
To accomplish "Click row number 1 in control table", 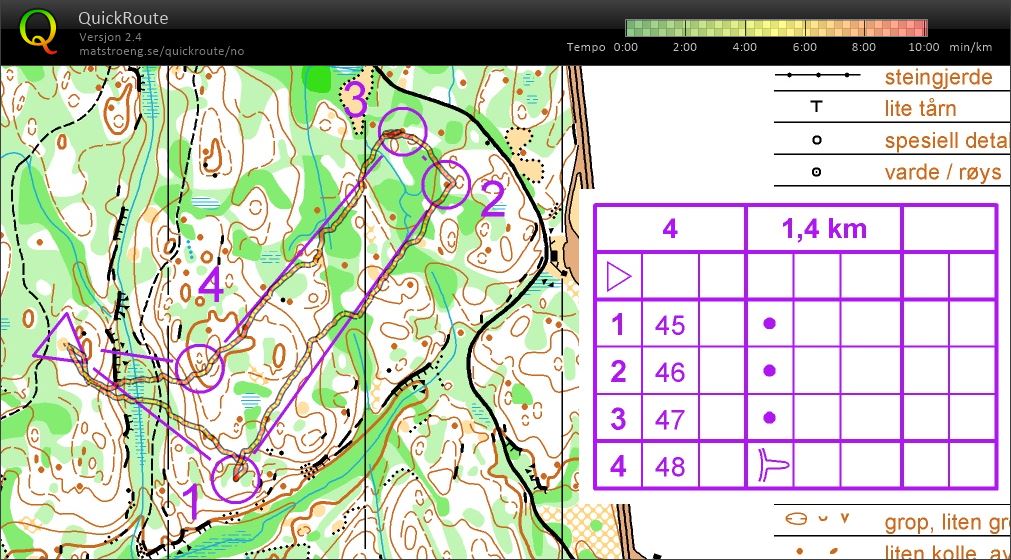I will tap(618, 325).
